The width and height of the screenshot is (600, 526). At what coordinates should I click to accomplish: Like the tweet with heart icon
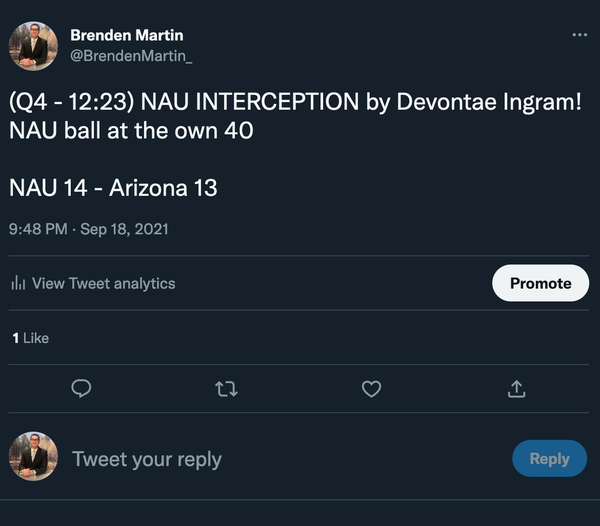(x=371, y=388)
